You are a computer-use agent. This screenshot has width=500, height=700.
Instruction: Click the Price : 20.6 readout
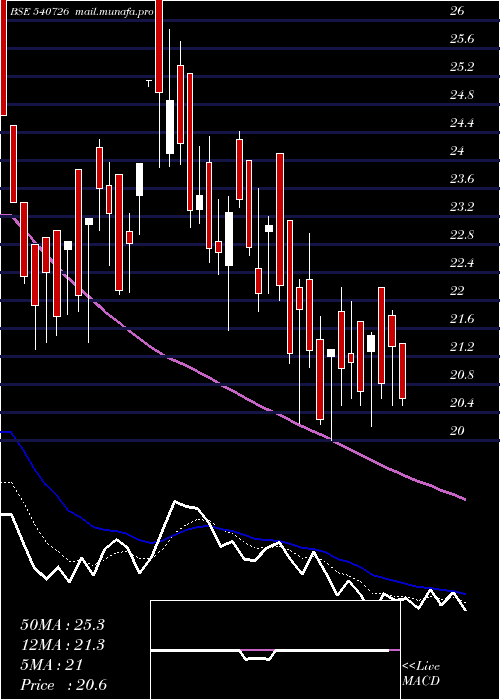click(x=64, y=685)
